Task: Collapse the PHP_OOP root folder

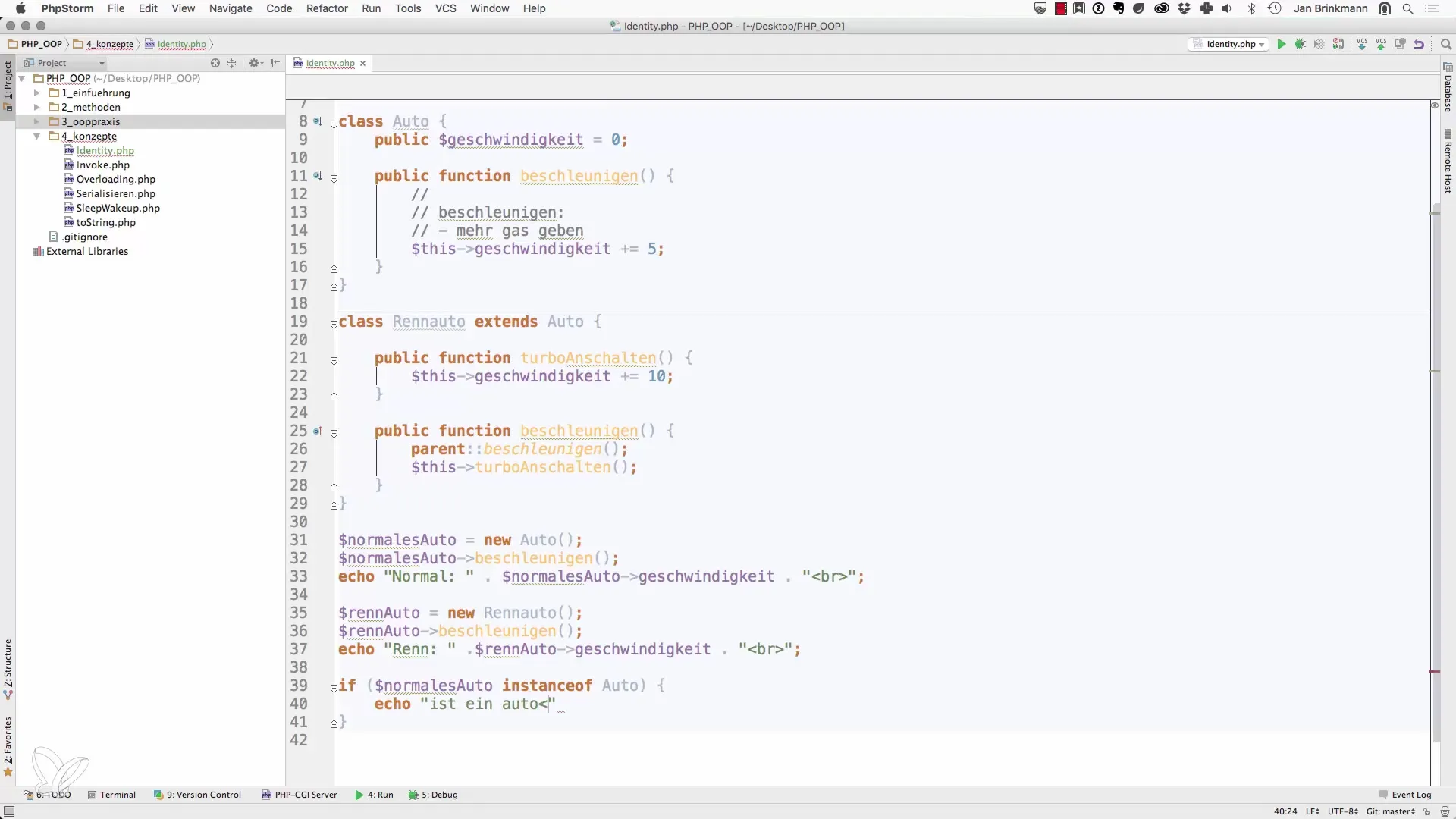Action: (22, 78)
